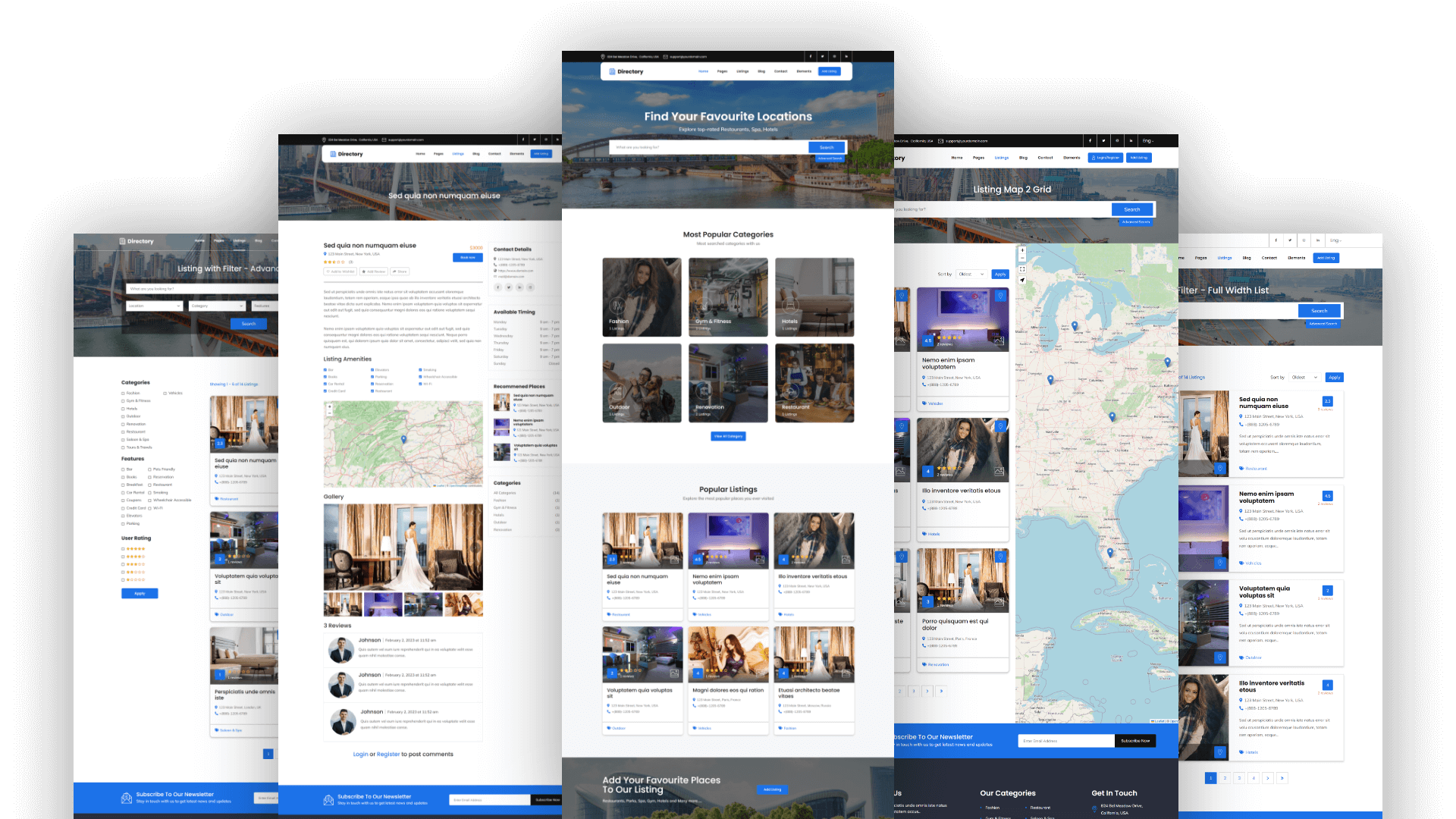Click Restaurant category circular icon on home page
This screenshot has width=1456, height=819.
click(790, 391)
